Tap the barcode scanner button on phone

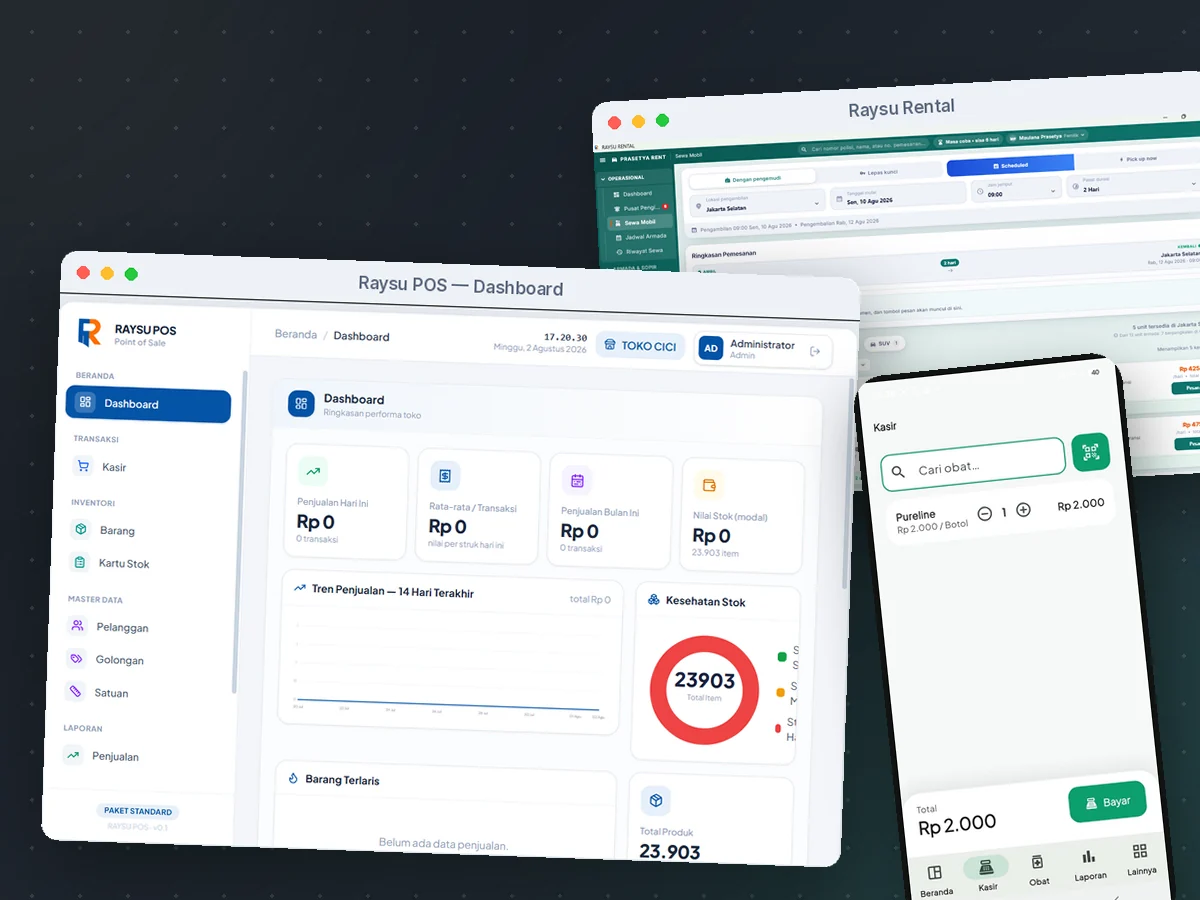click(1091, 452)
